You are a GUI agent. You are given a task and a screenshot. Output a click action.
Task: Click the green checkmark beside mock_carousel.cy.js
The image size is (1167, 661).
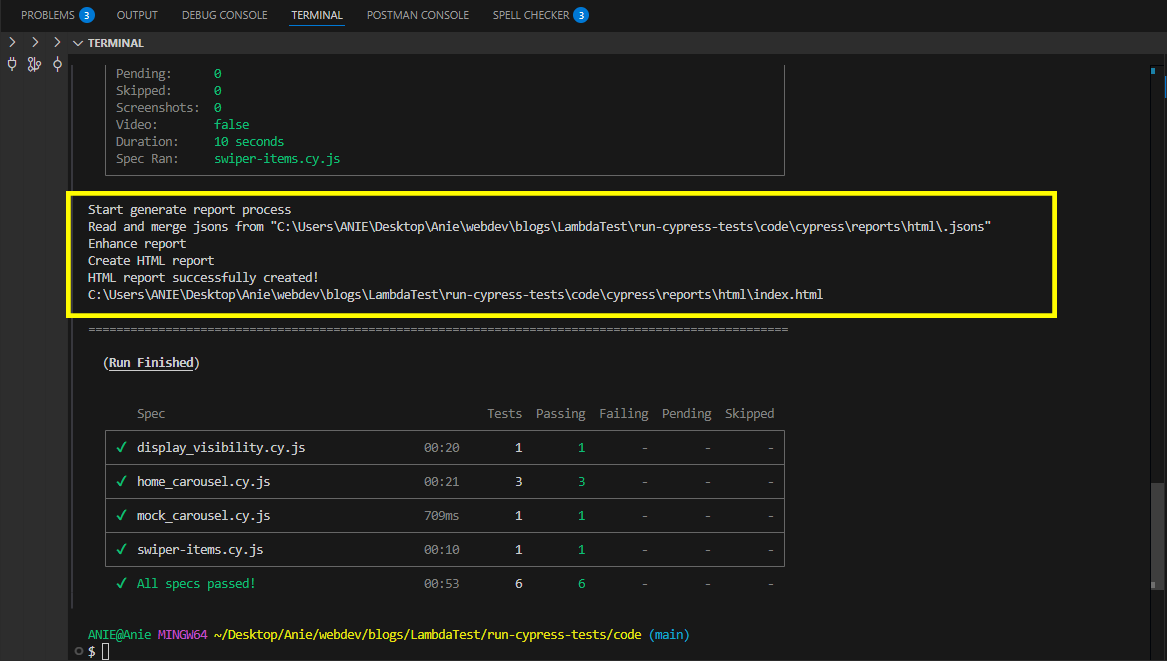tap(121, 515)
